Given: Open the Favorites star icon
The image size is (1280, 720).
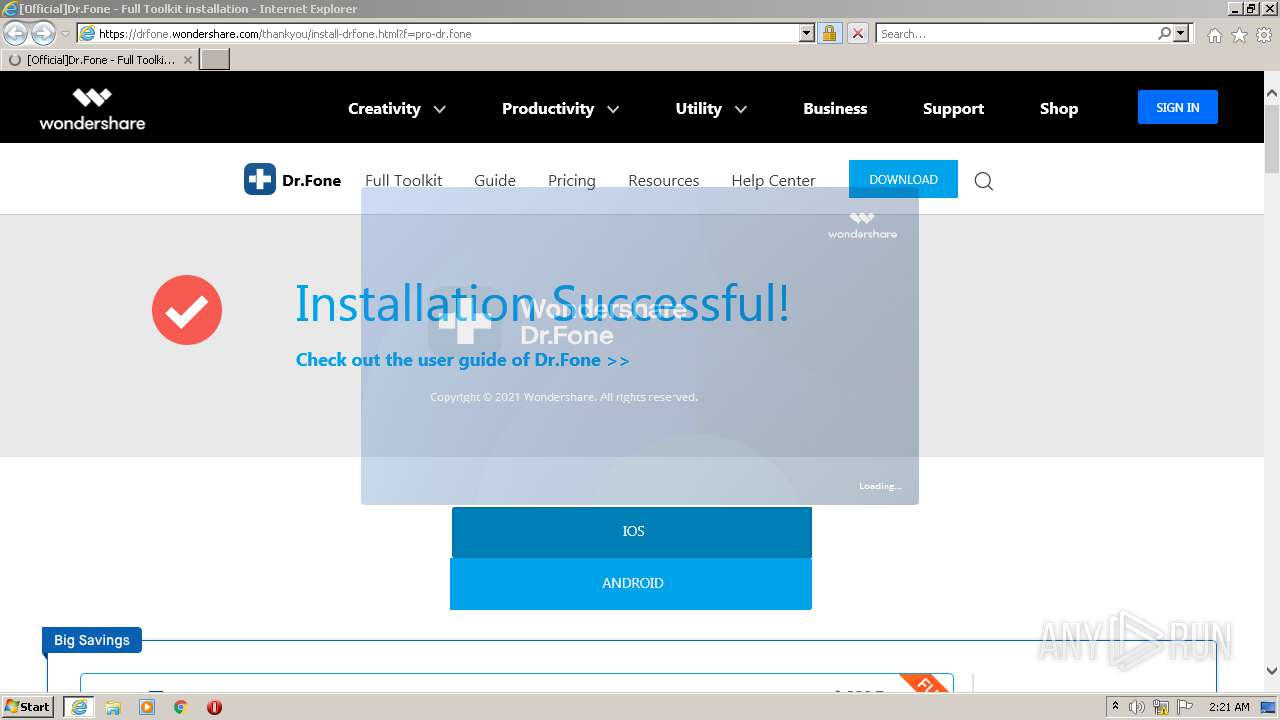Looking at the screenshot, I should tap(1239, 35).
